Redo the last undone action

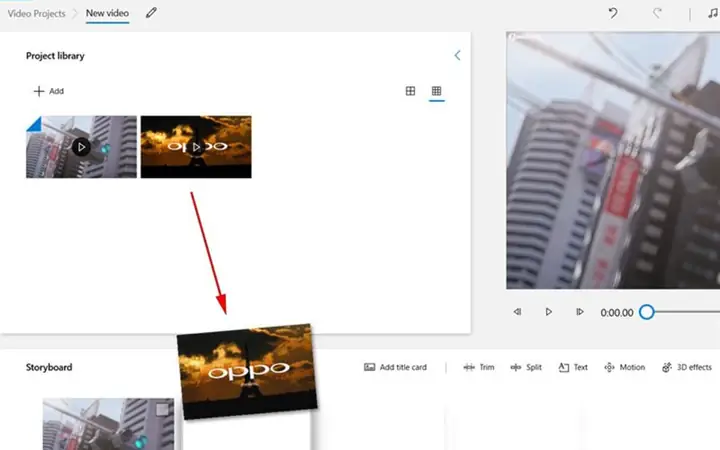click(658, 13)
